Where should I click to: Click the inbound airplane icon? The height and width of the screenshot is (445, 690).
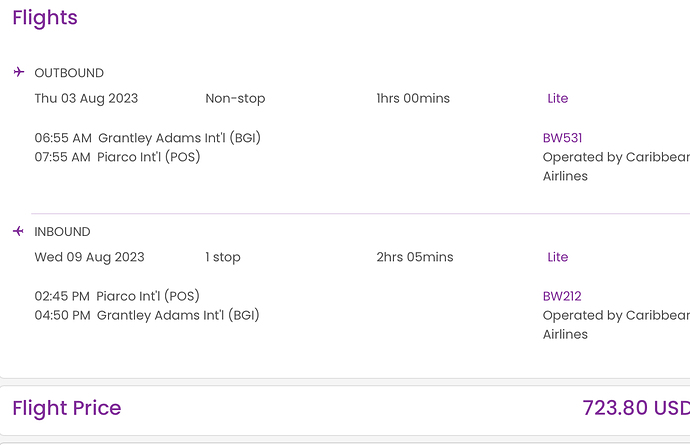[18, 231]
